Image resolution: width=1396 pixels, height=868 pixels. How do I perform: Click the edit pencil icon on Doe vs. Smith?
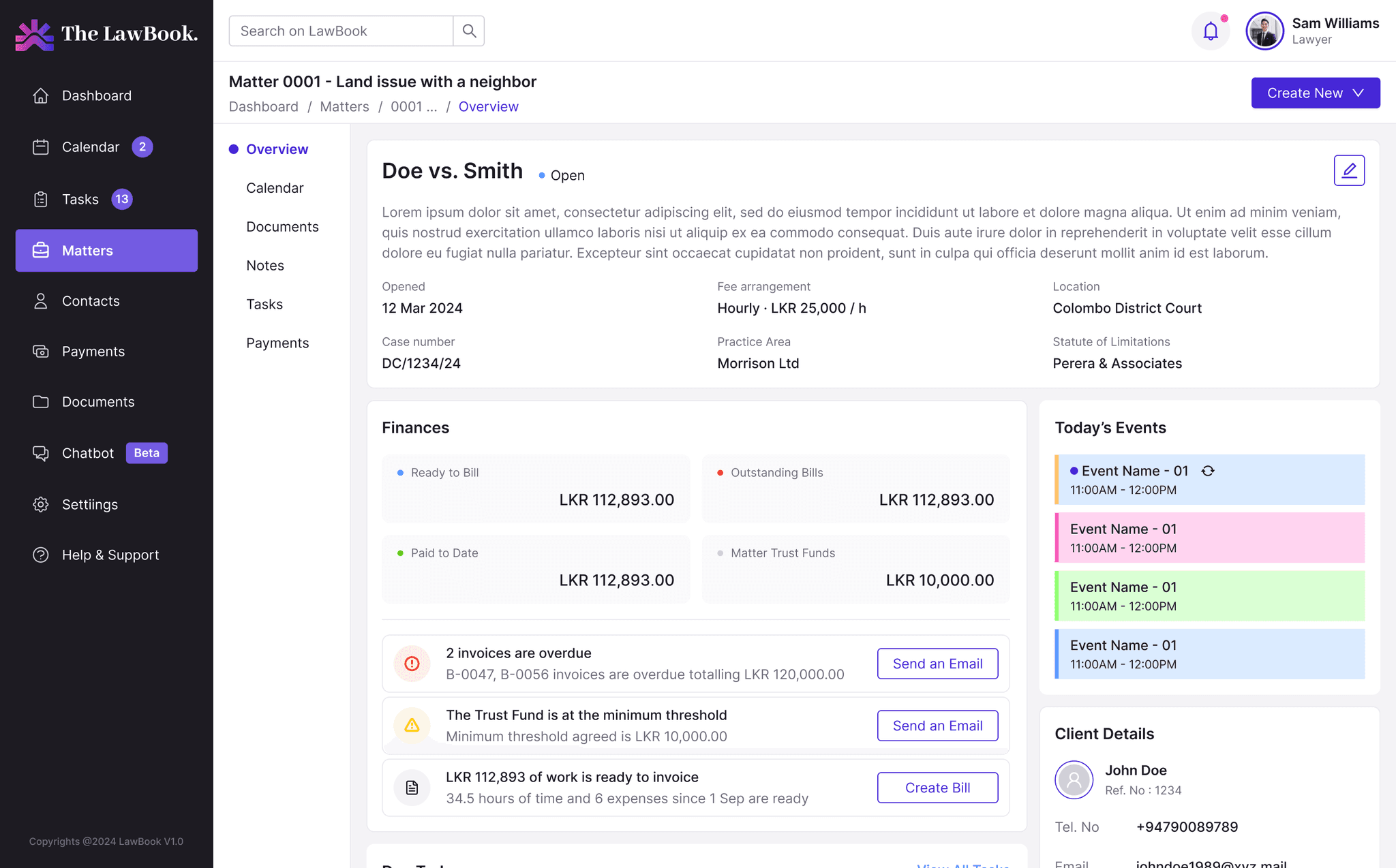[x=1349, y=170]
